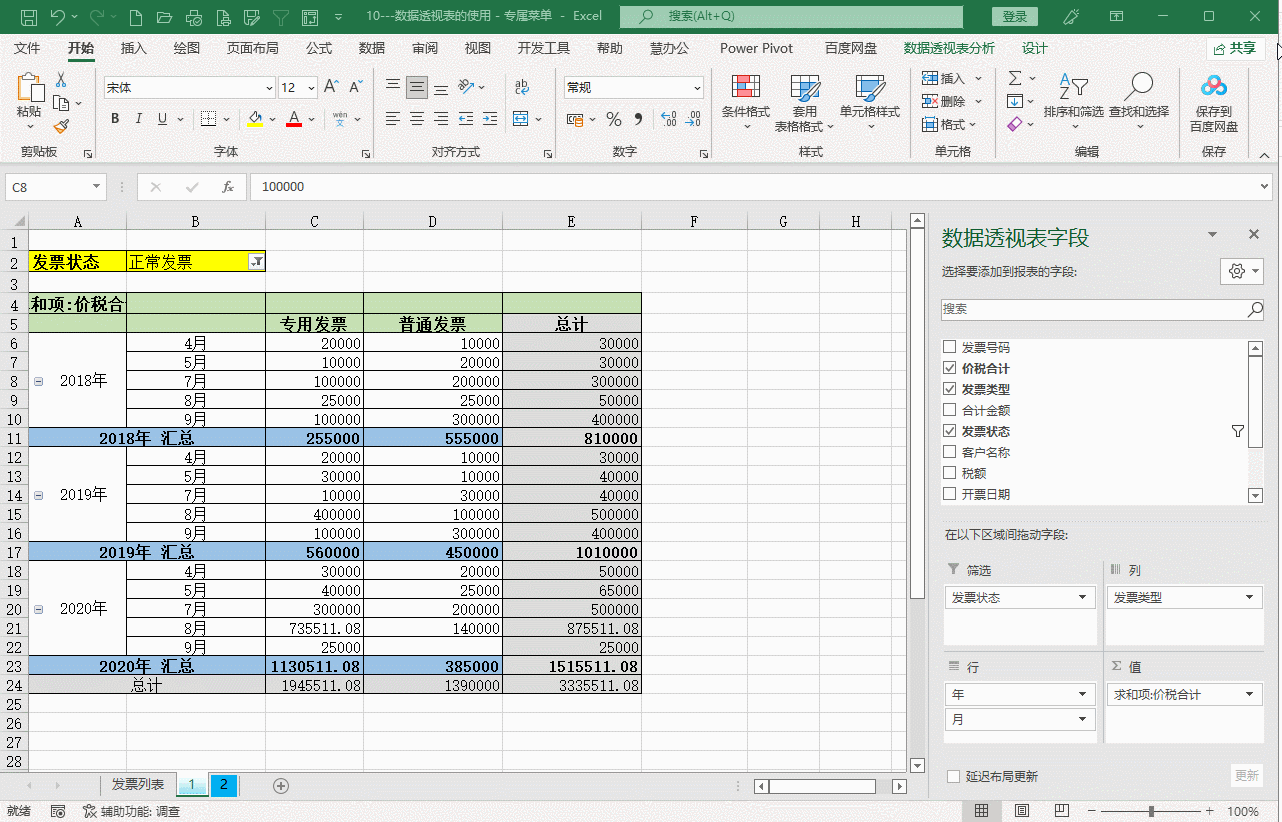This screenshot has width=1282, height=822.
Task: Uncheck the 价税合计 field checkbox
Action: (x=950, y=369)
